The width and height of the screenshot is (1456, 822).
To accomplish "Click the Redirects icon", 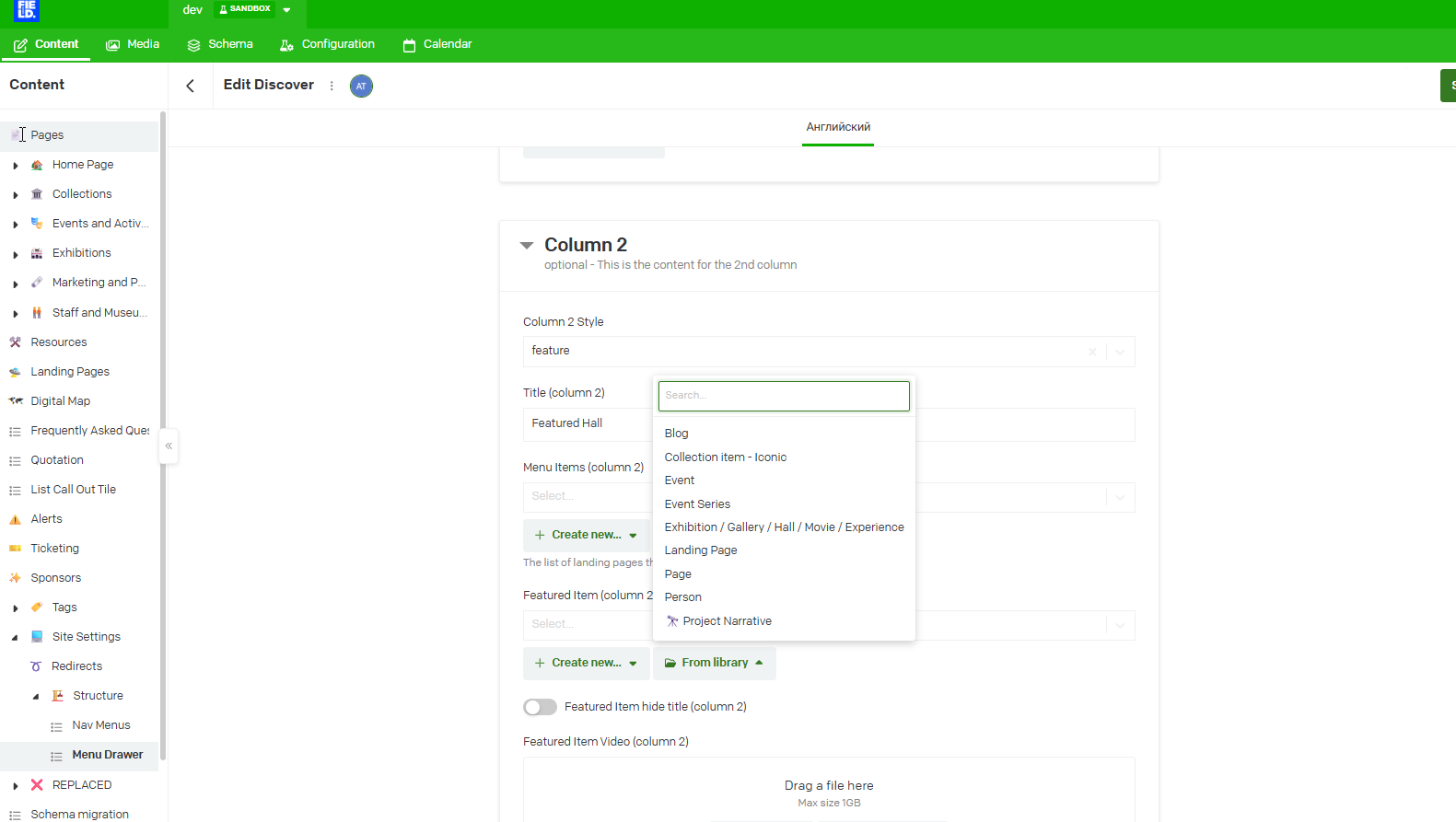I will click(36, 666).
